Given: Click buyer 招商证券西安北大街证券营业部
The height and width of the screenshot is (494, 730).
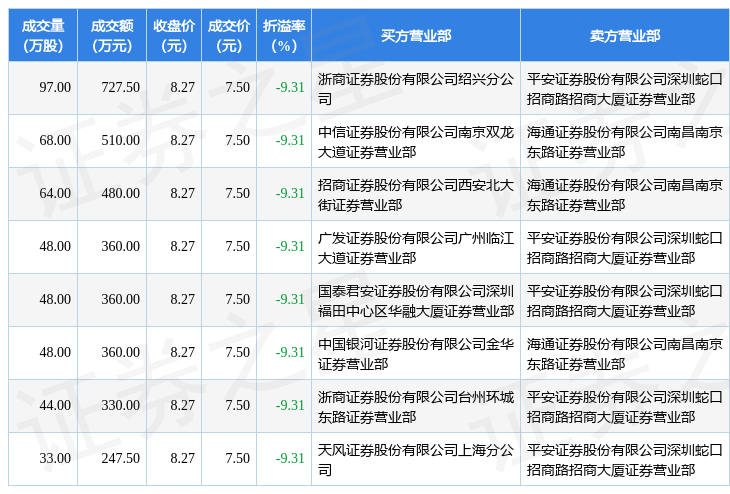Looking at the screenshot, I should click(x=416, y=195).
